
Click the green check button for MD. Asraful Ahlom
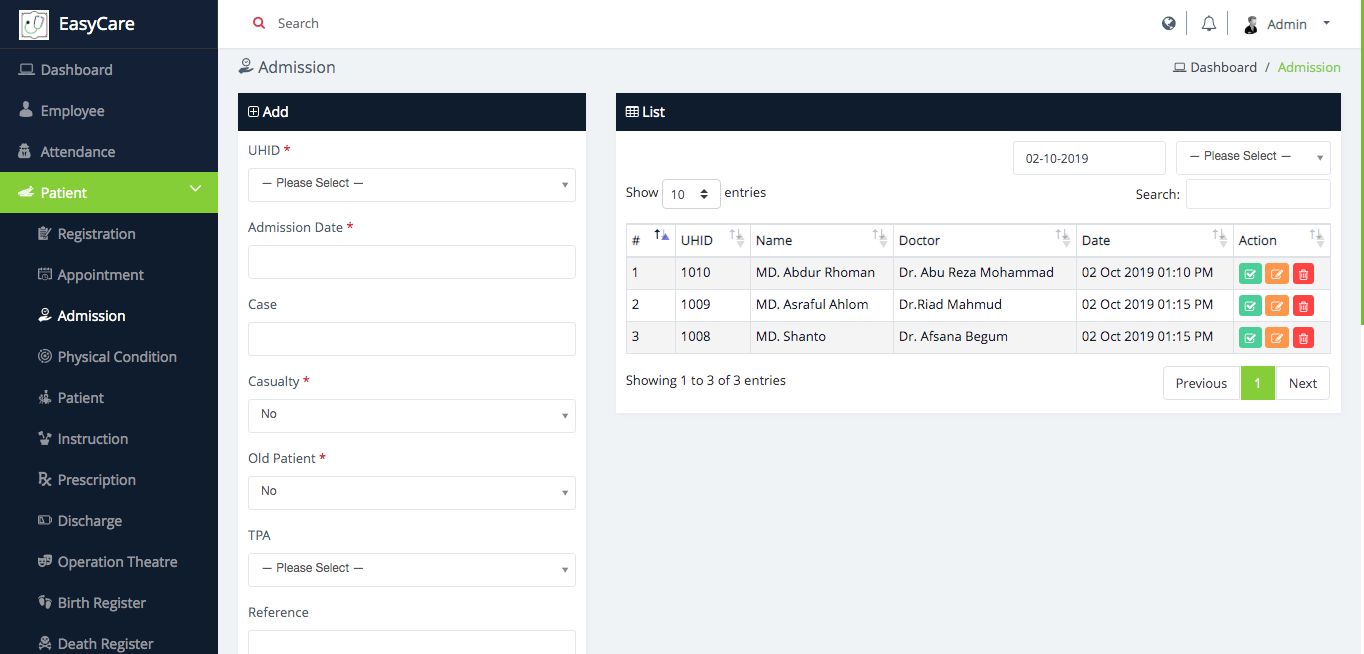point(1250,305)
